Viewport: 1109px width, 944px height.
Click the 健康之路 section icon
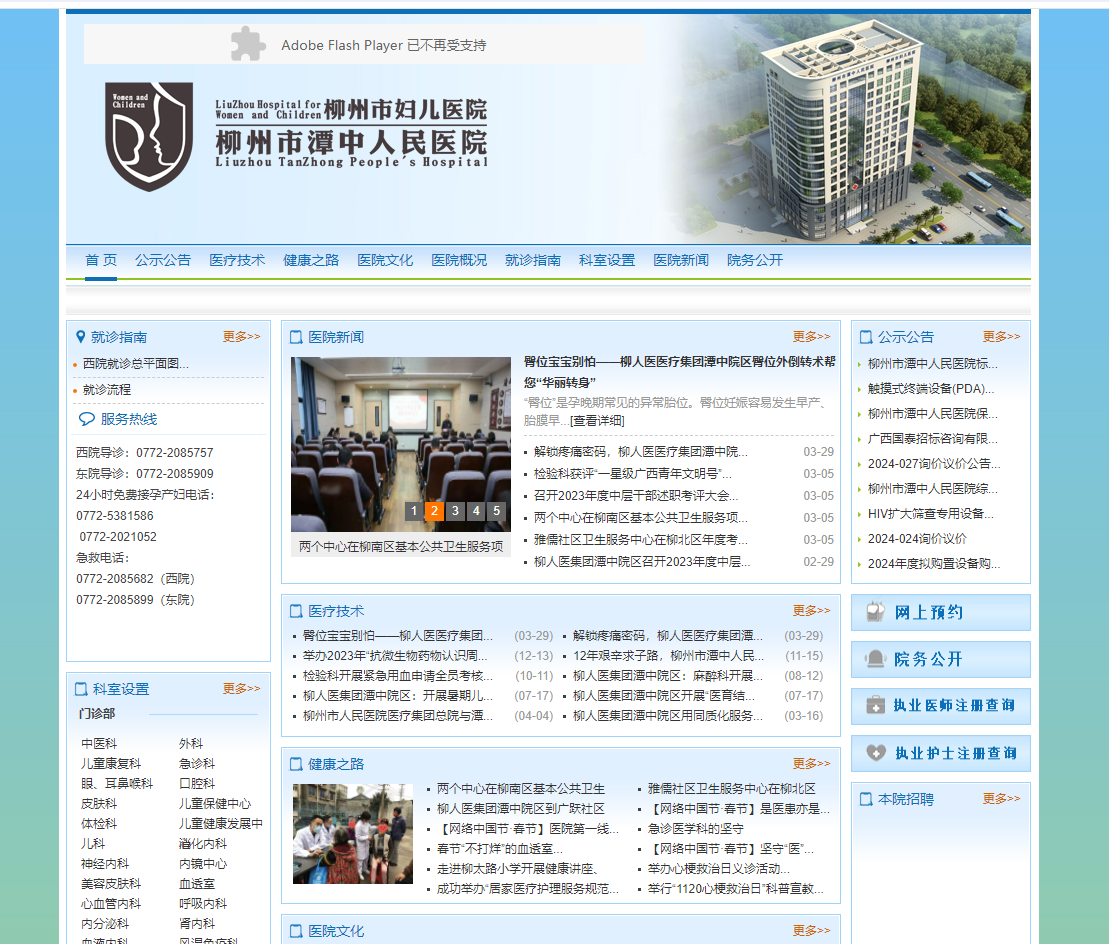(x=296, y=764)
